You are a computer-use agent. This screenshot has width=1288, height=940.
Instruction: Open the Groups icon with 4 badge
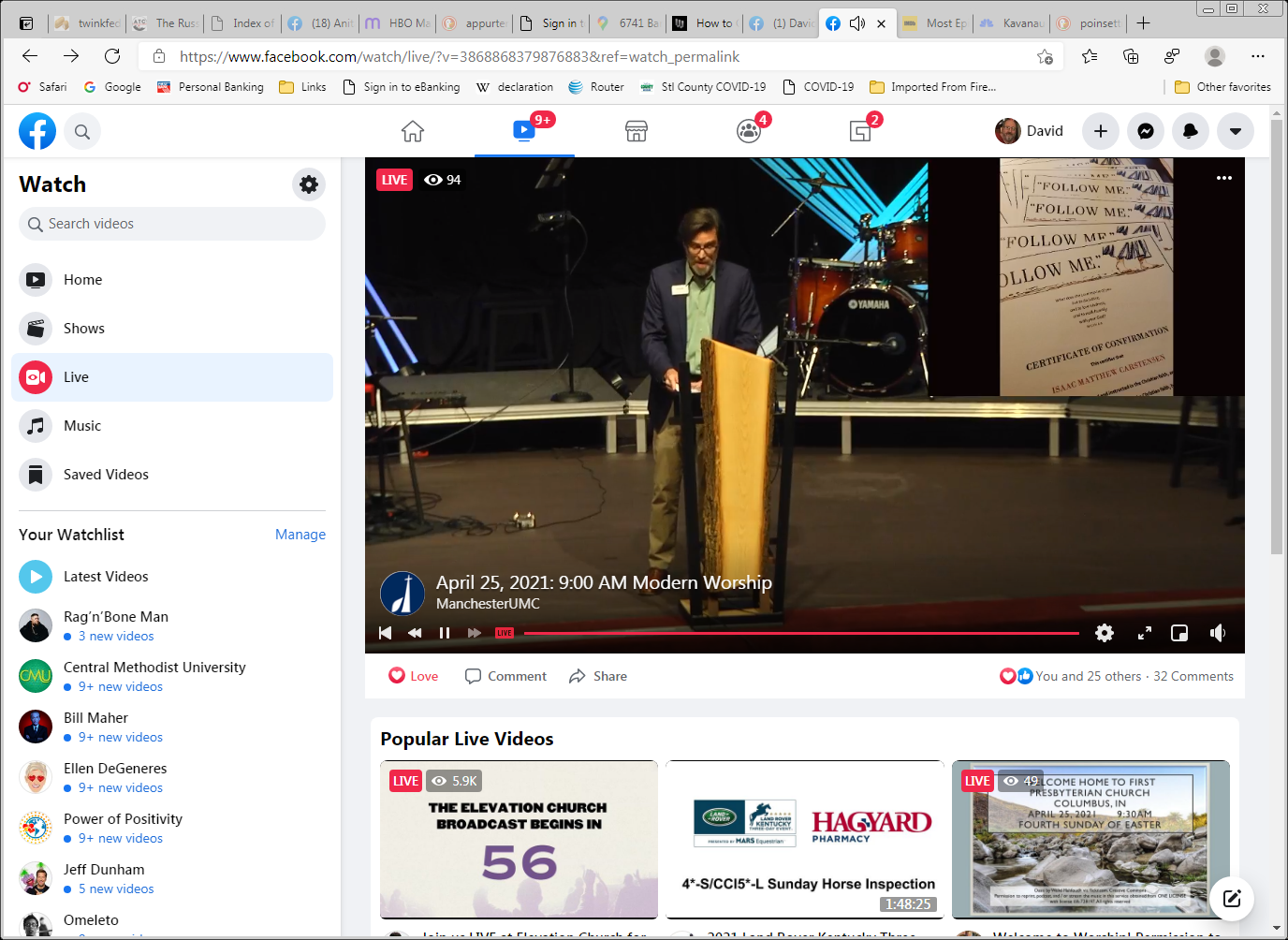[x=749, y=131]
